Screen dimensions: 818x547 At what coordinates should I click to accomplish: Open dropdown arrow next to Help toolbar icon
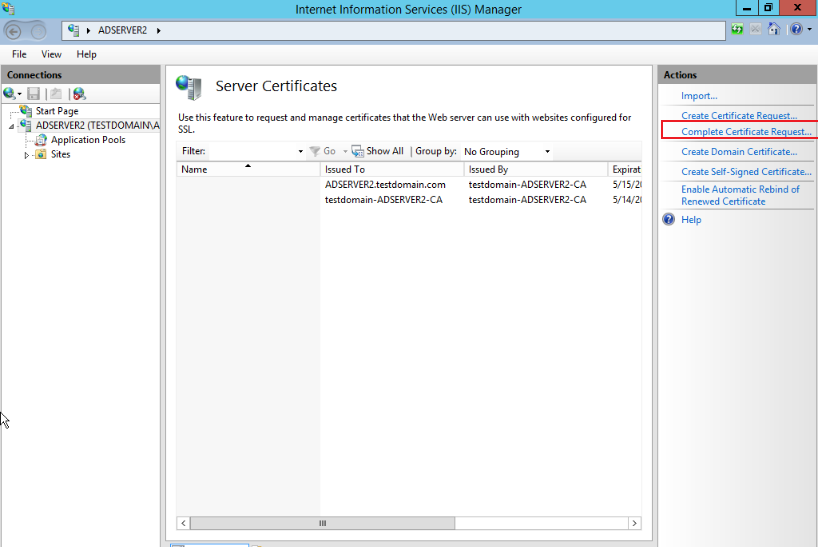pos(810,30)
